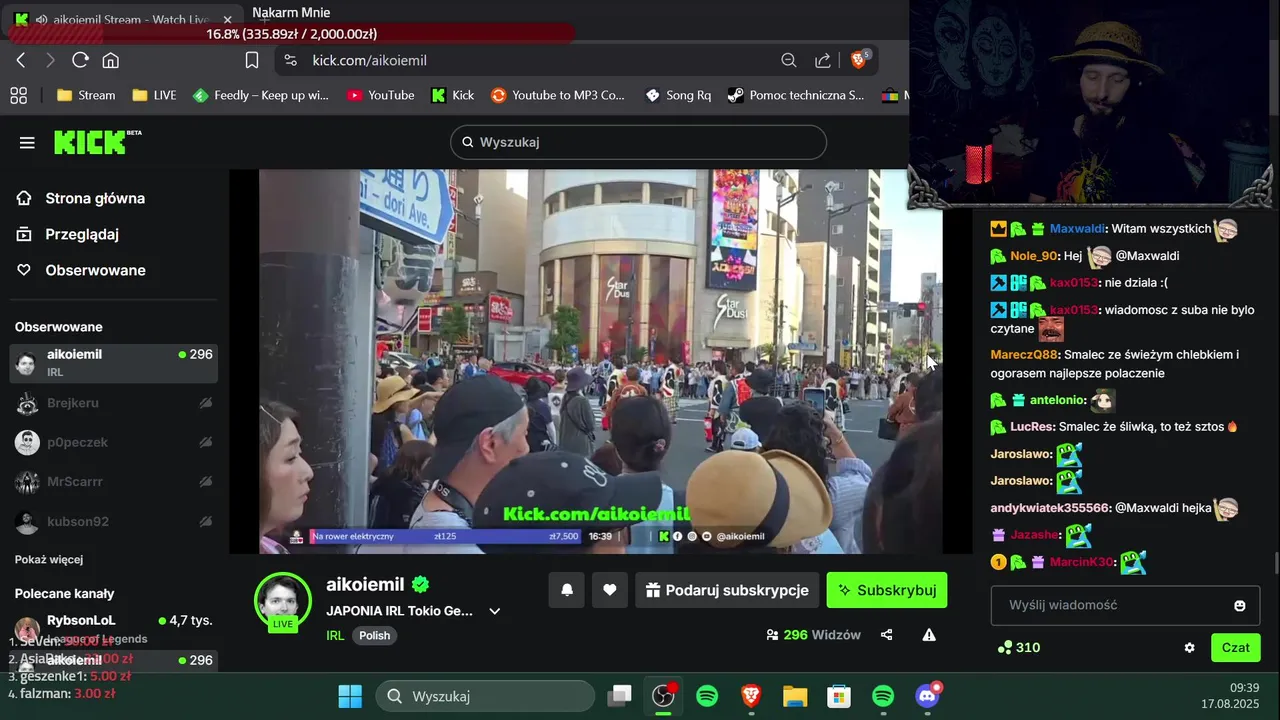Image resolution: width=1280 pixels, height=720 pixels.
Task: Open Kick bookmark in bookmarks bar
Action: [452, 95]
